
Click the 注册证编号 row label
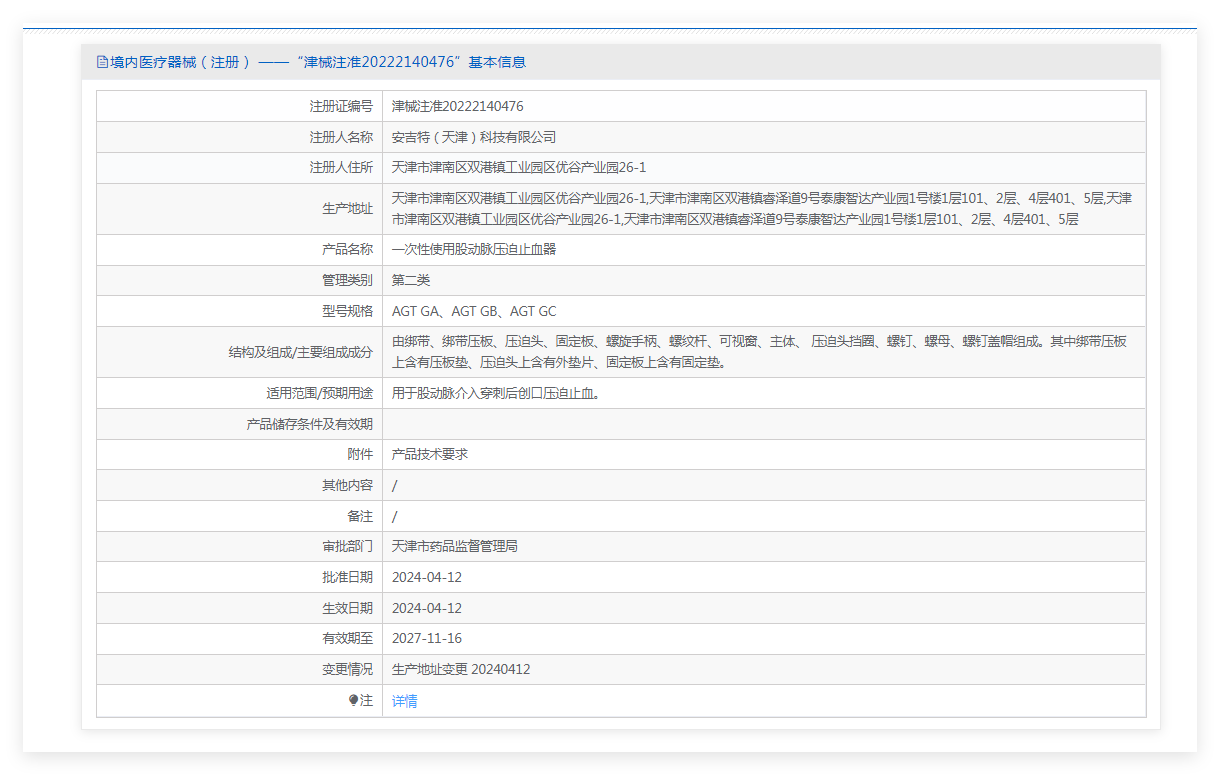pyautogui.click(x=341, y=106)
